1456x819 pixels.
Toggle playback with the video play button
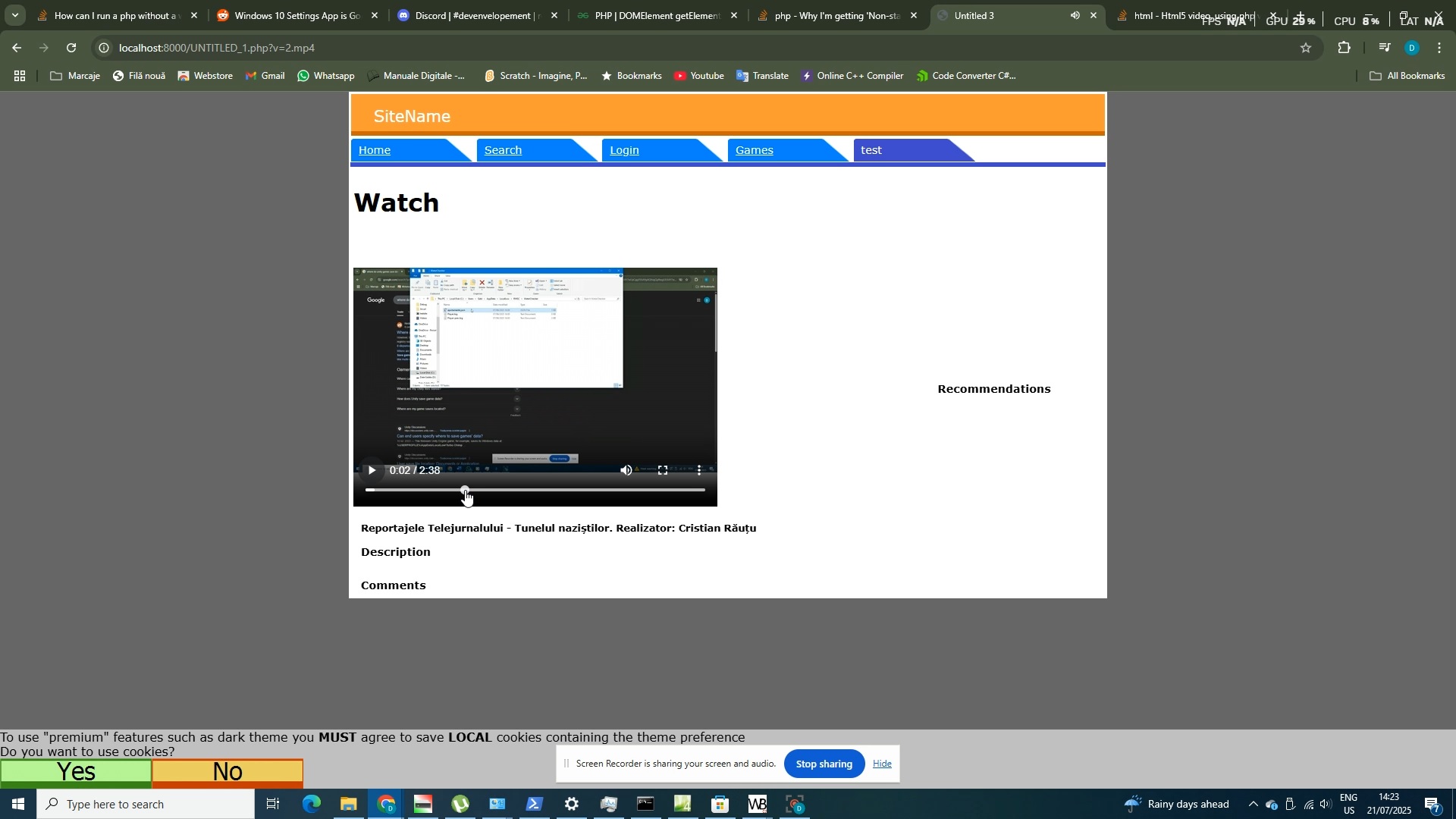(371, 470)
